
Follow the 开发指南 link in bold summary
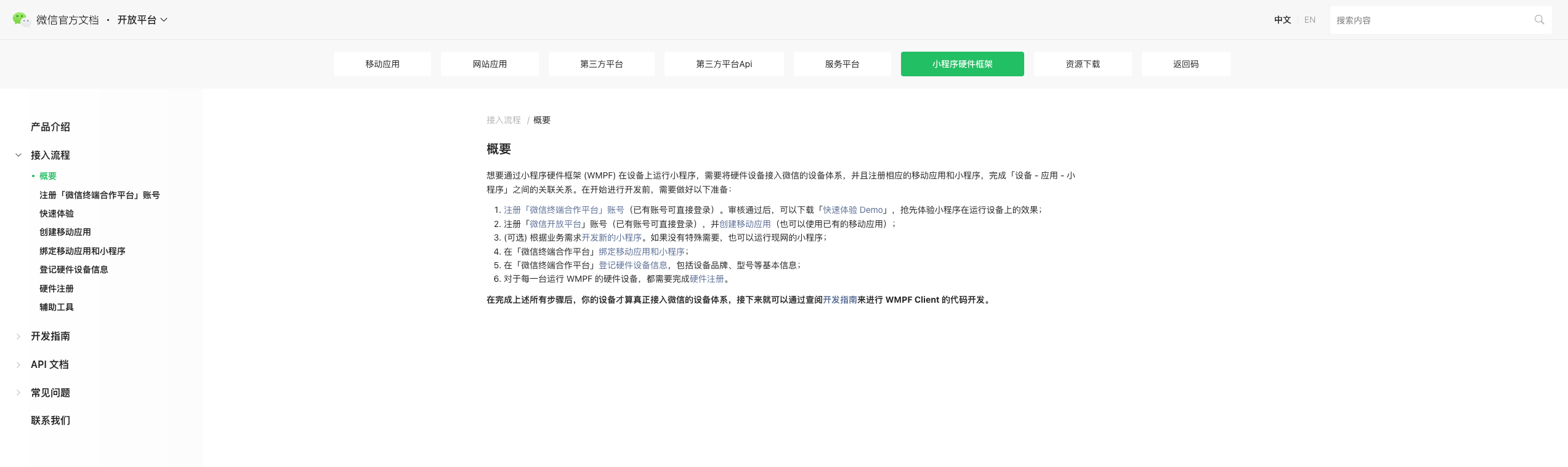(840, 300)
